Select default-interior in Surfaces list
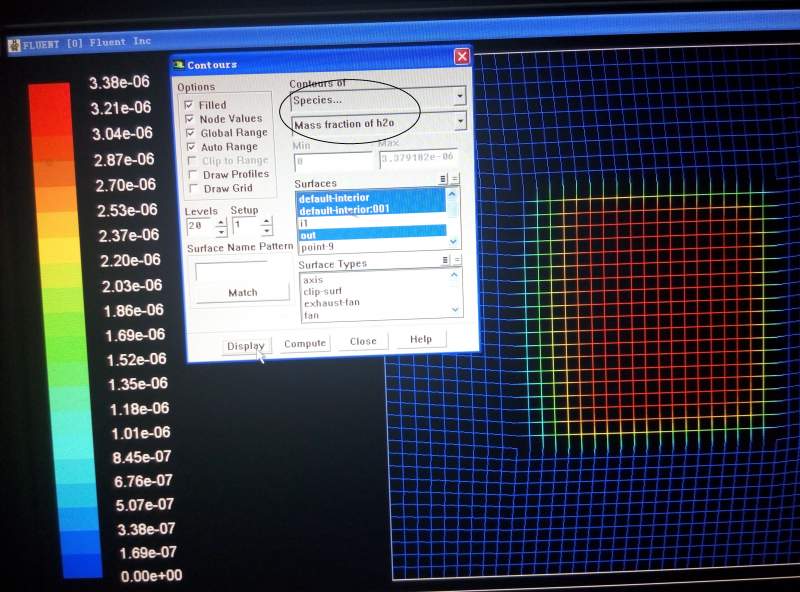The width and height of the screenshot is (800, 592). tap(371, 198)
